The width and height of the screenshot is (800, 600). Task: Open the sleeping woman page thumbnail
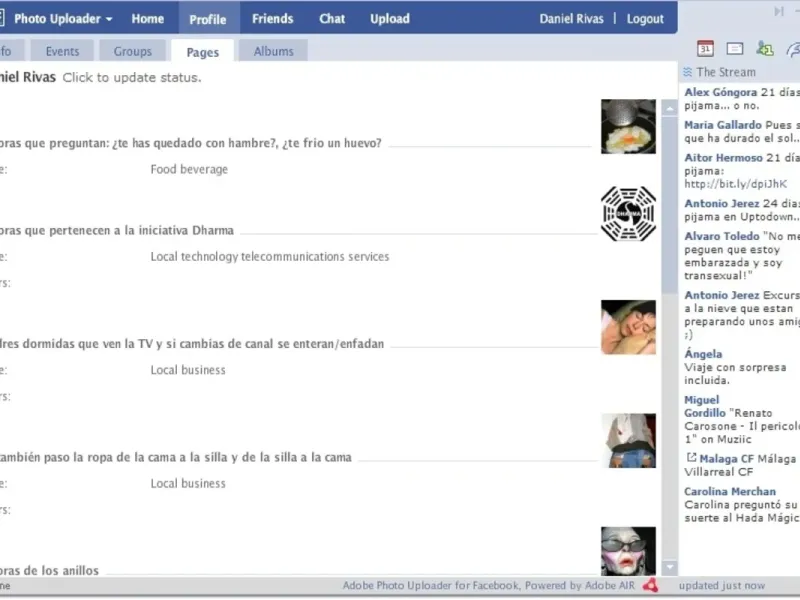click(x=628, y=327)
